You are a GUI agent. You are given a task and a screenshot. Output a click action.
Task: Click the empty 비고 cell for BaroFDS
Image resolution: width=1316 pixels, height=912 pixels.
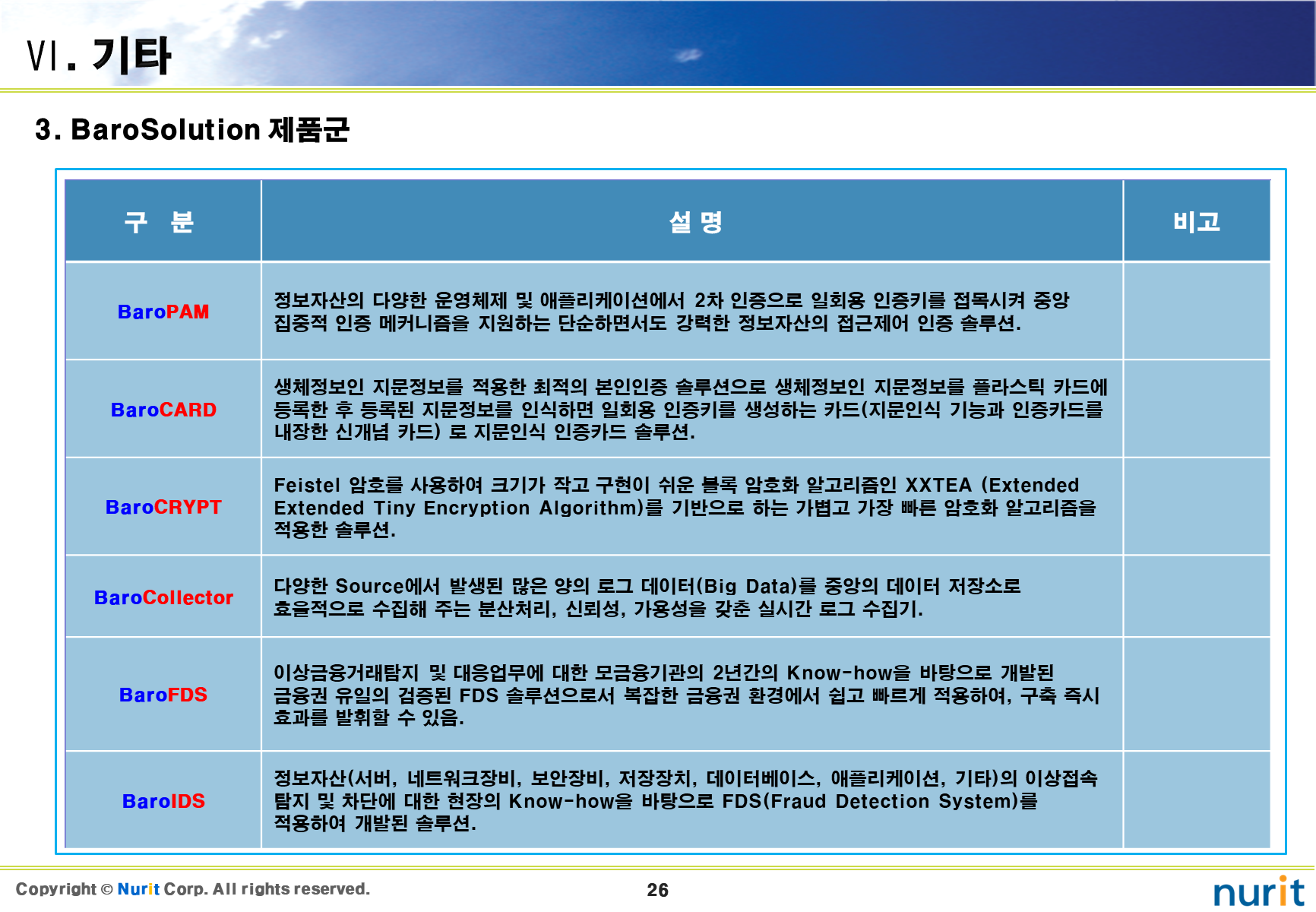click(1197, 695)
